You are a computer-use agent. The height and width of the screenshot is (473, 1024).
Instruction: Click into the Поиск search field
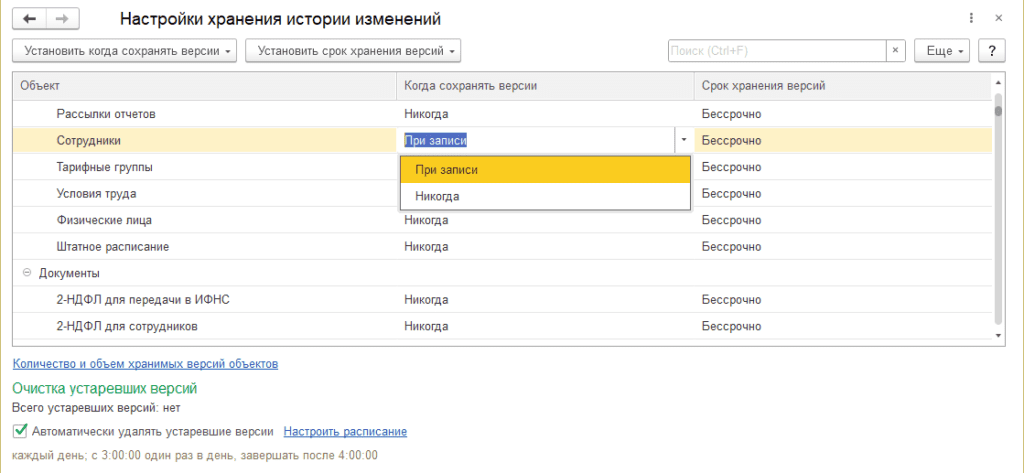coord(776,50)
